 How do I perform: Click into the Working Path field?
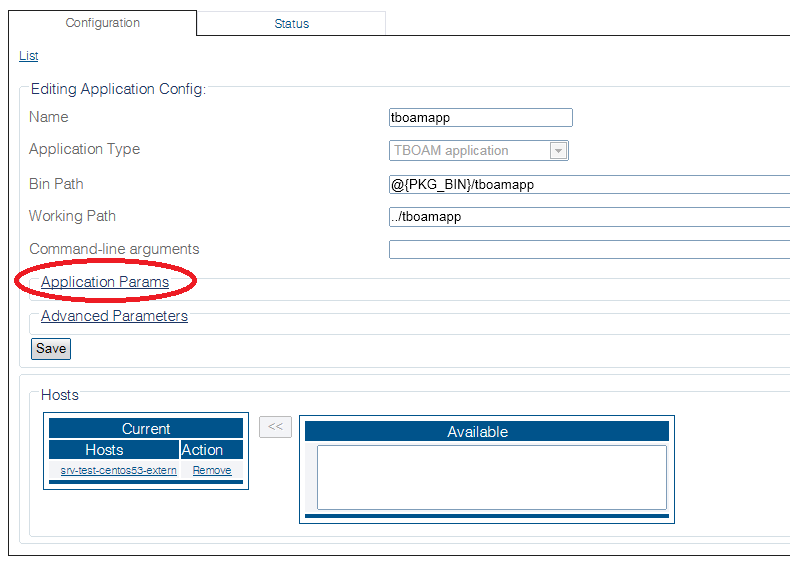pos(588,216)
